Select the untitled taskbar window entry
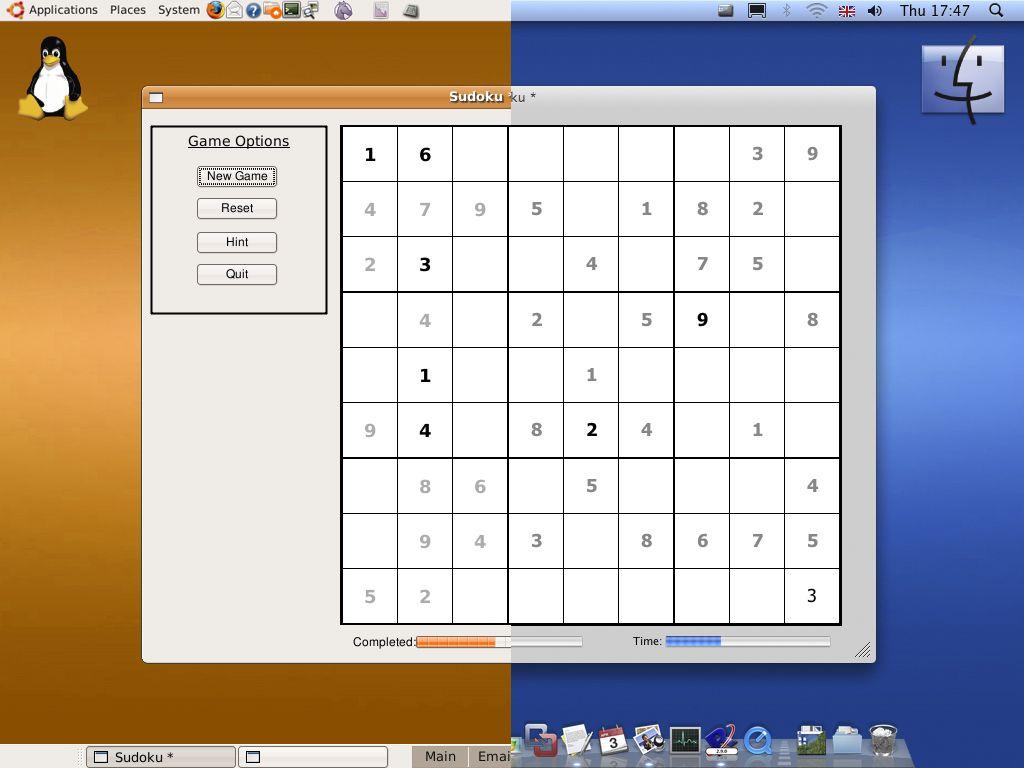This screenshot has height=768, width=1024. [x=313, y=757]
